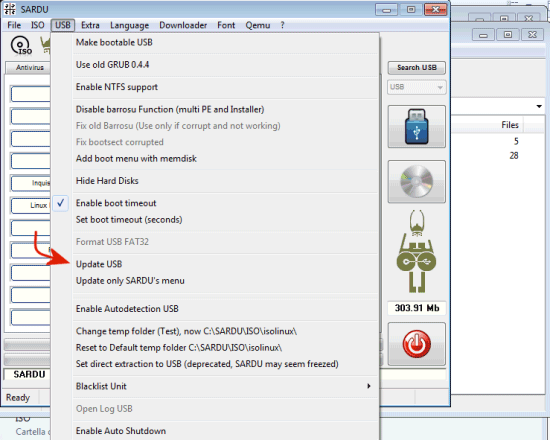Click the Linux entry button
The height and width of the screenshot is (440, 550).
(x=31, y=205)
